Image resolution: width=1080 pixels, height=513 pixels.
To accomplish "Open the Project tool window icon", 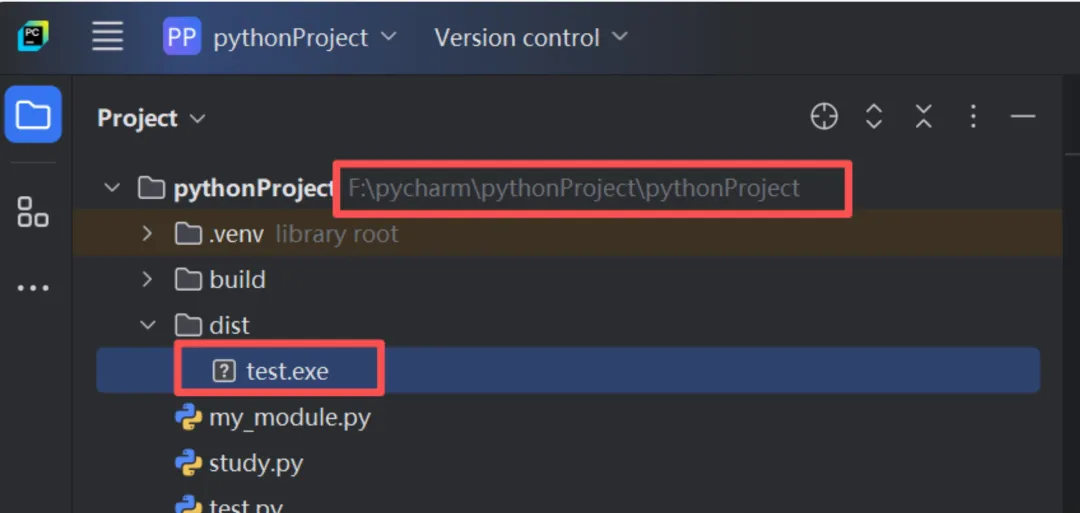I will pos(33,115).
